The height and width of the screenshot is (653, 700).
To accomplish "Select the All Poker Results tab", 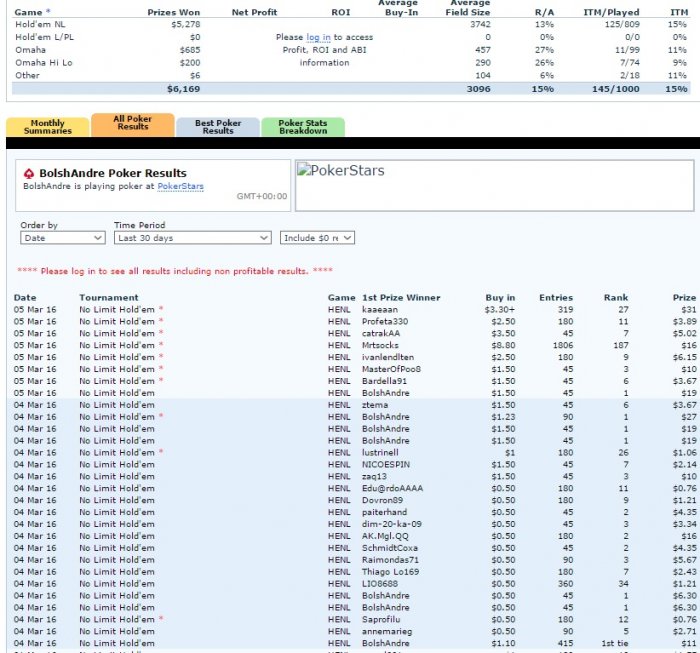I will click(132, 124).
